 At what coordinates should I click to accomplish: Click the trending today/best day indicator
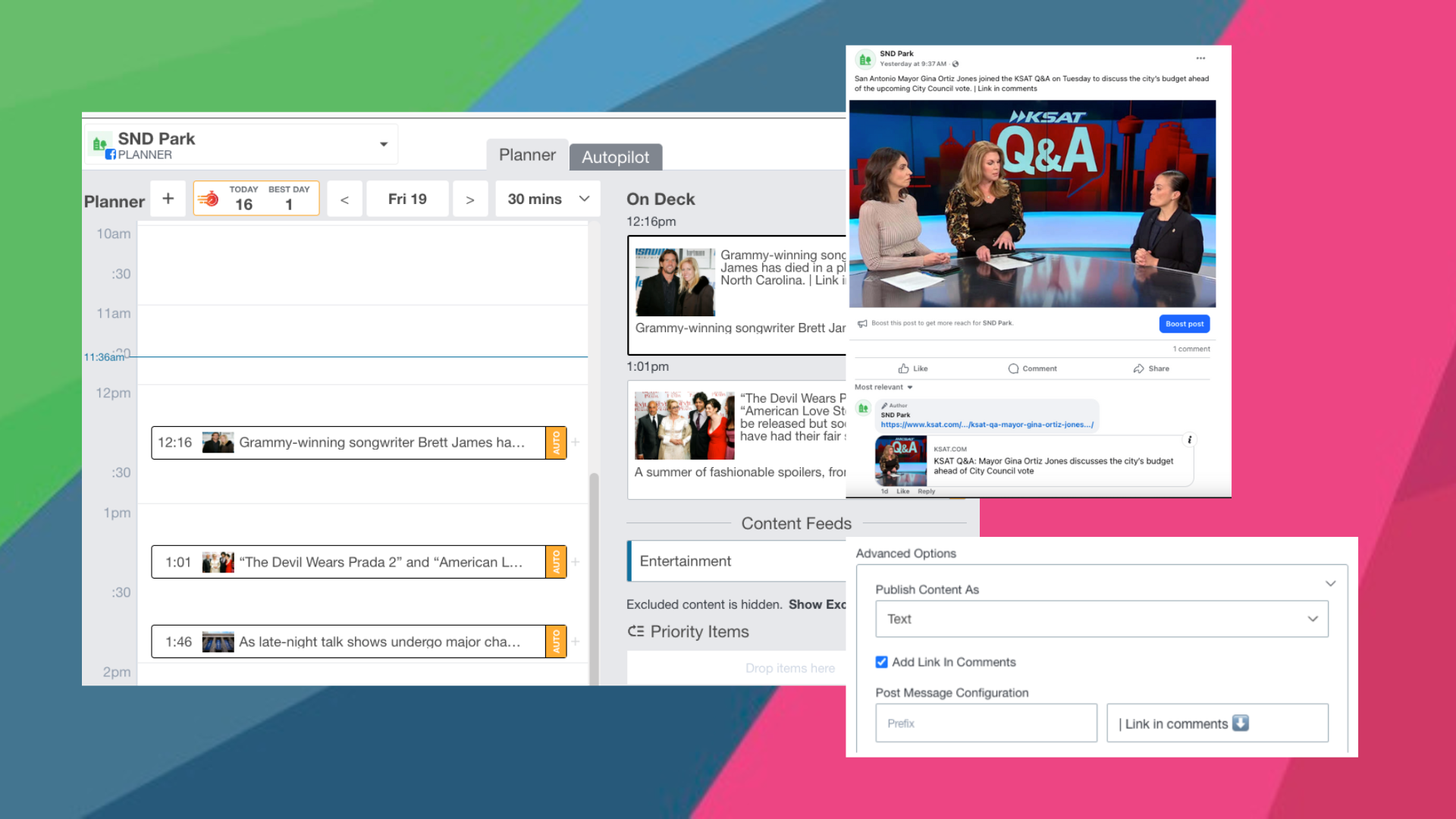click(x=256, y=199)
